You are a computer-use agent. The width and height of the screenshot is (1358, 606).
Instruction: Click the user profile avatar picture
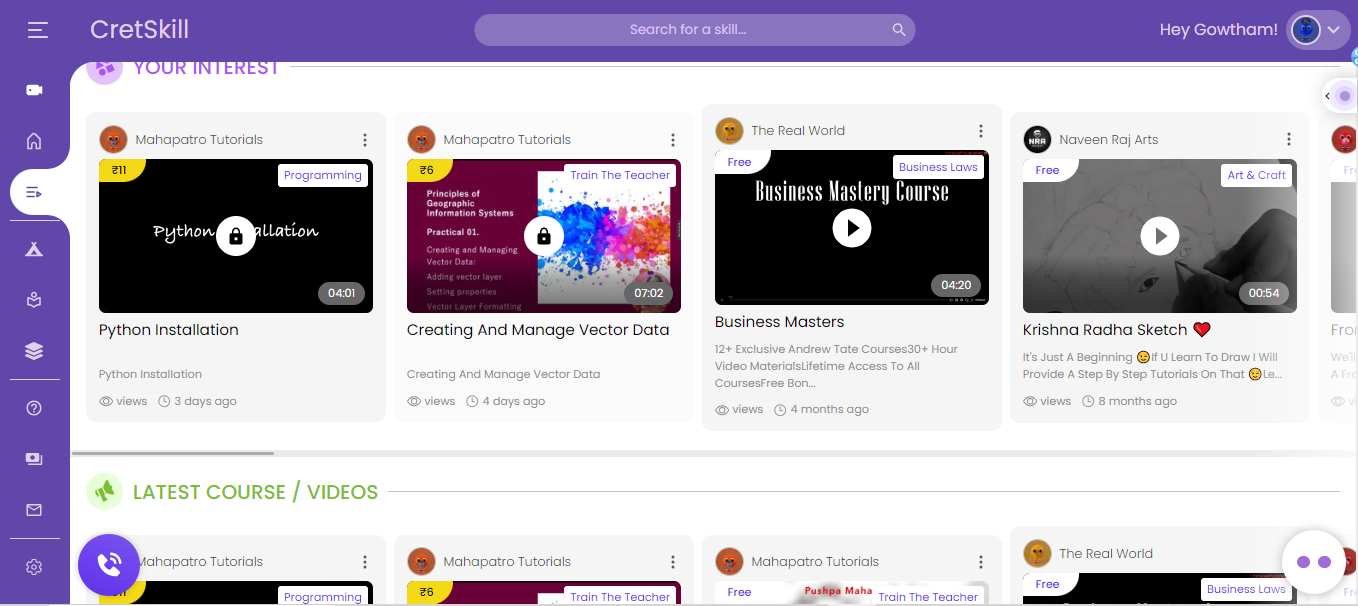pyautogui.click(x=1305, y=30)
